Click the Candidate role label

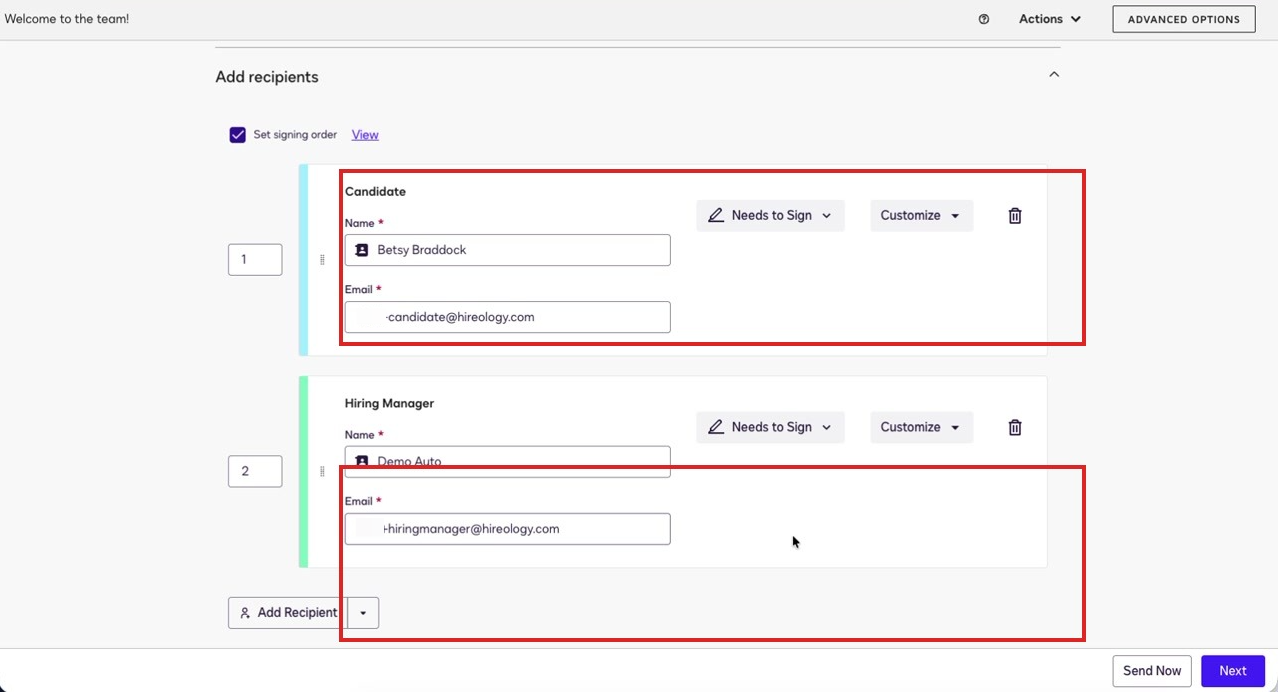pos(375,192)
